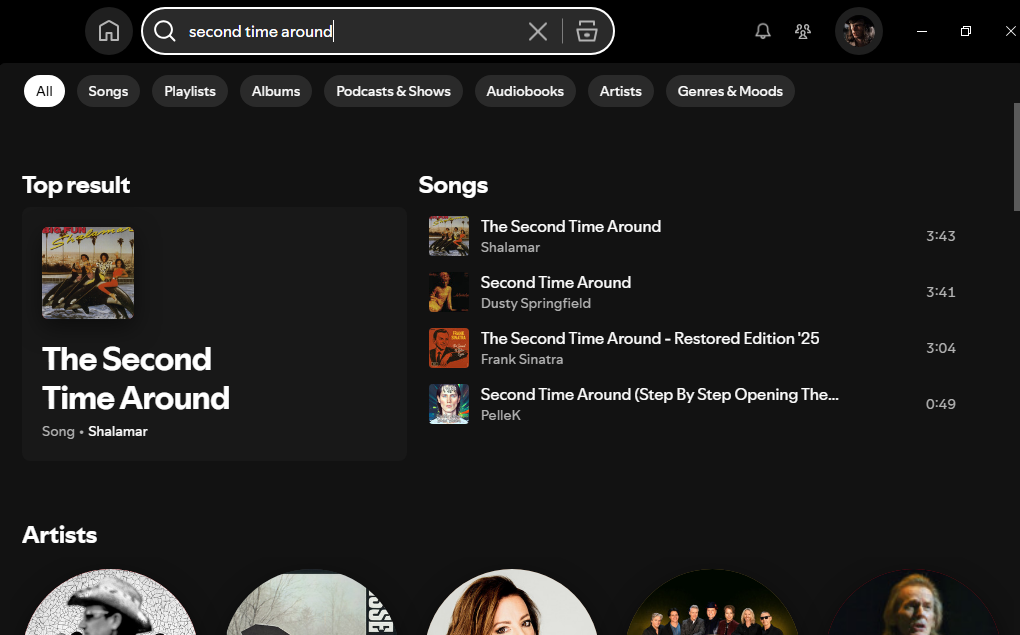Select Second Time Around by Dusty Springfield
Image resolution: width=1020 pixels, height=635 pixels.
point(556,282)
